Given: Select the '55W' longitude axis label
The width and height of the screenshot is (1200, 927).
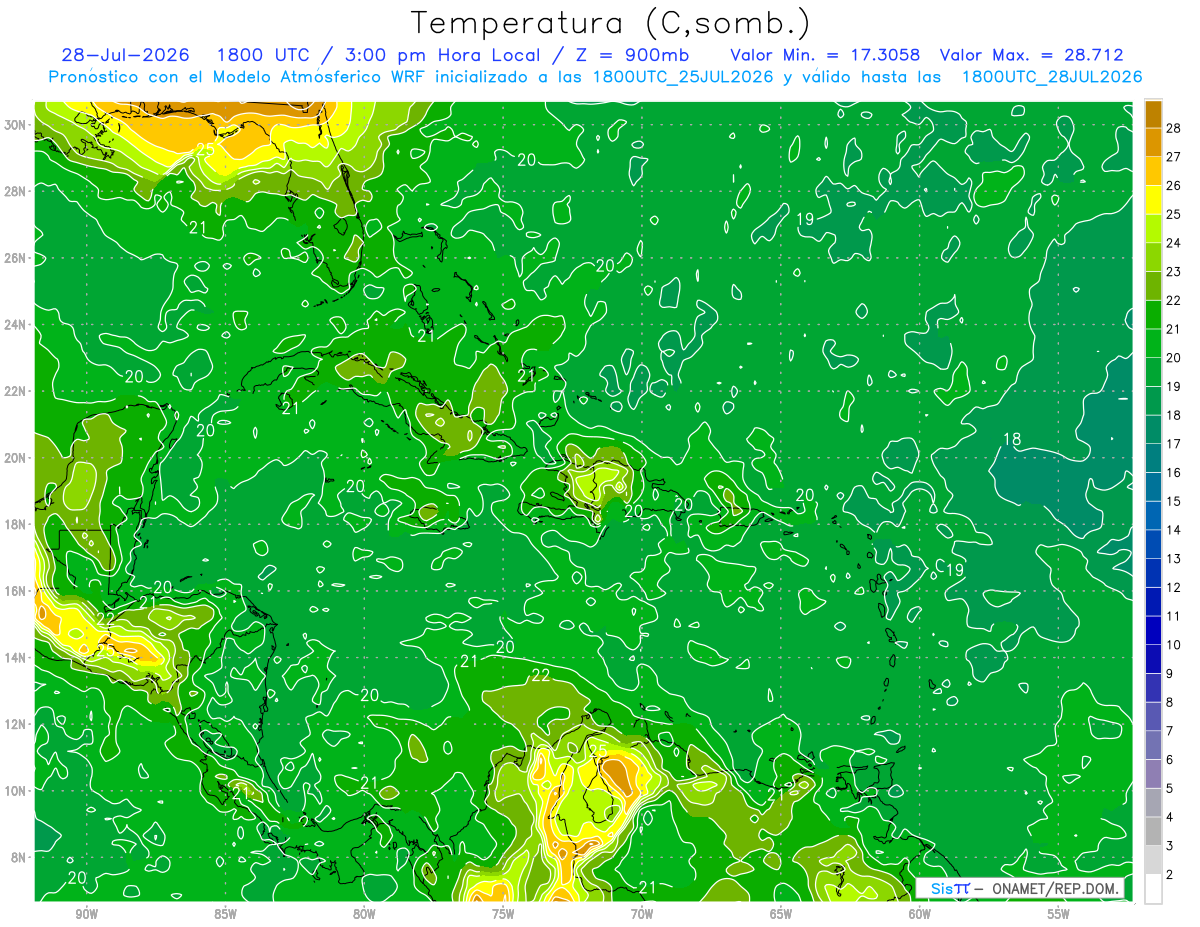Looking at the screenshot, I should [1059, 914].
